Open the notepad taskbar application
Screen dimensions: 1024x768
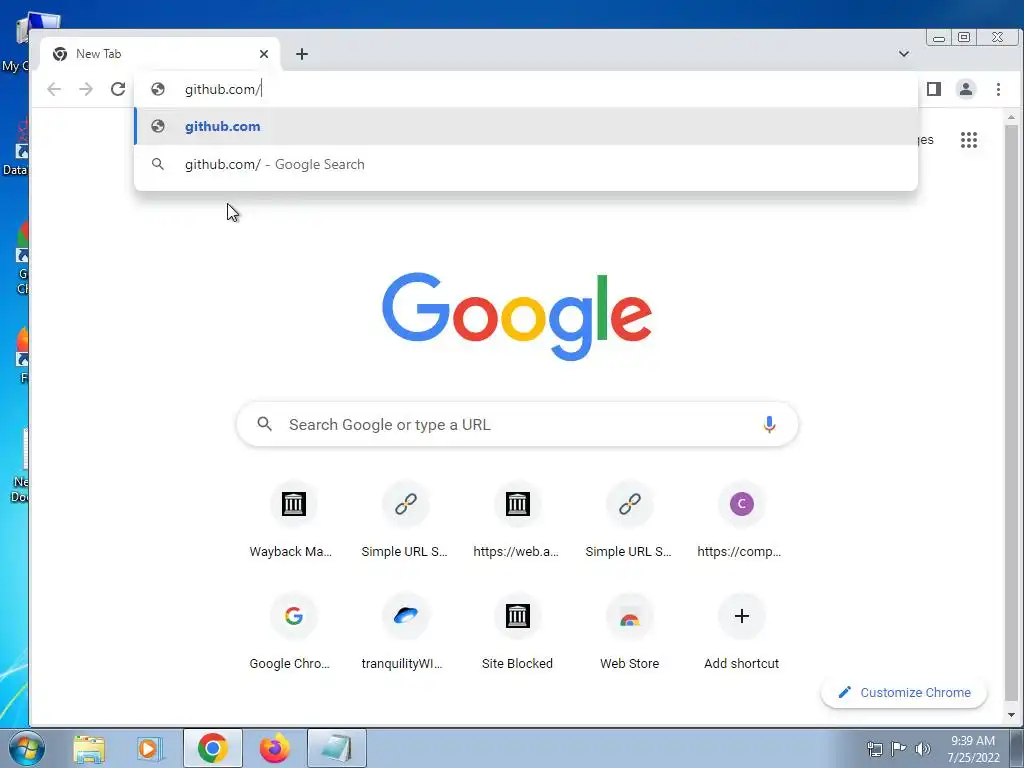pos(337,748)
